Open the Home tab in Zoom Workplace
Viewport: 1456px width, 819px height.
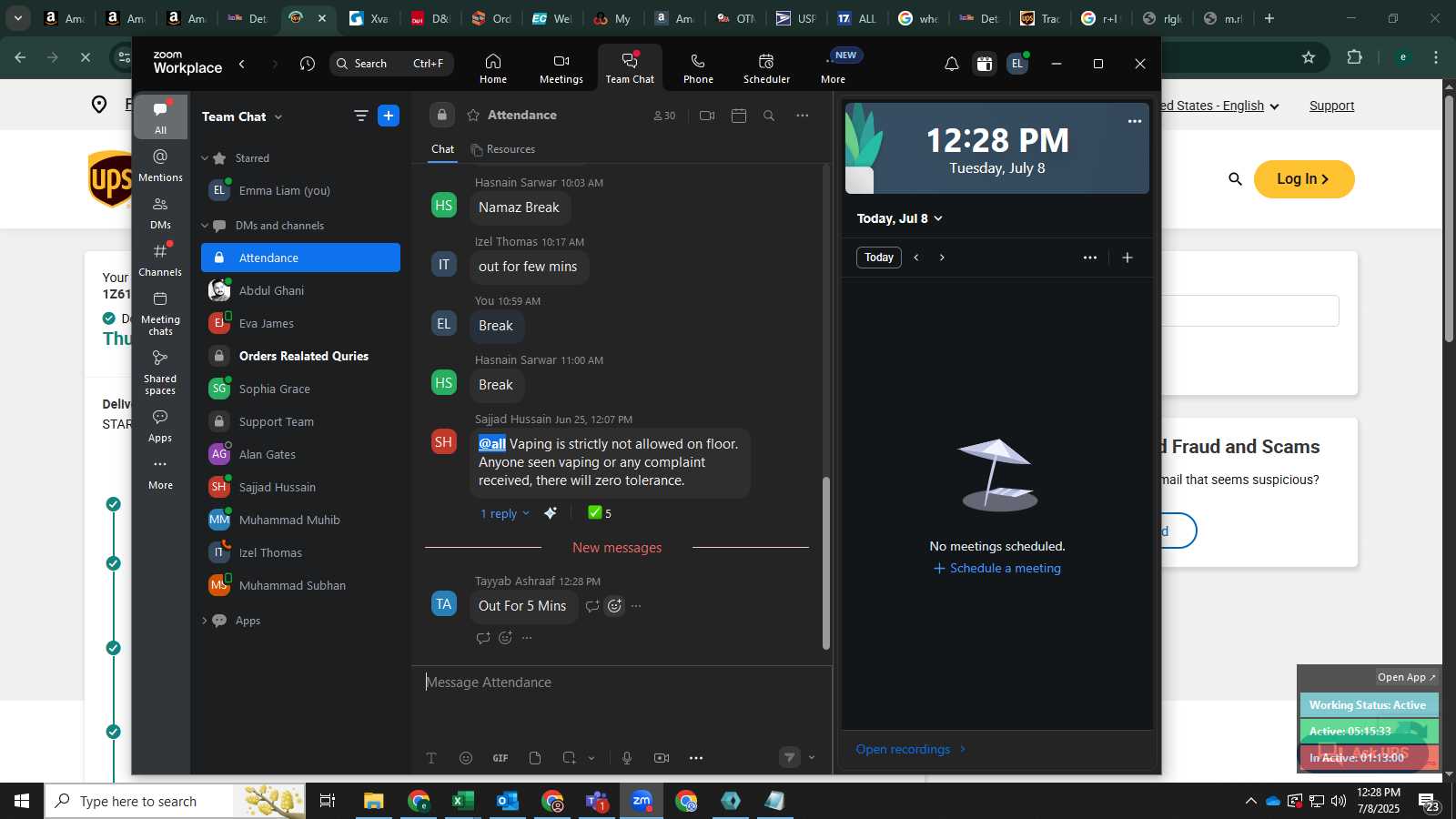pos(493,68)
